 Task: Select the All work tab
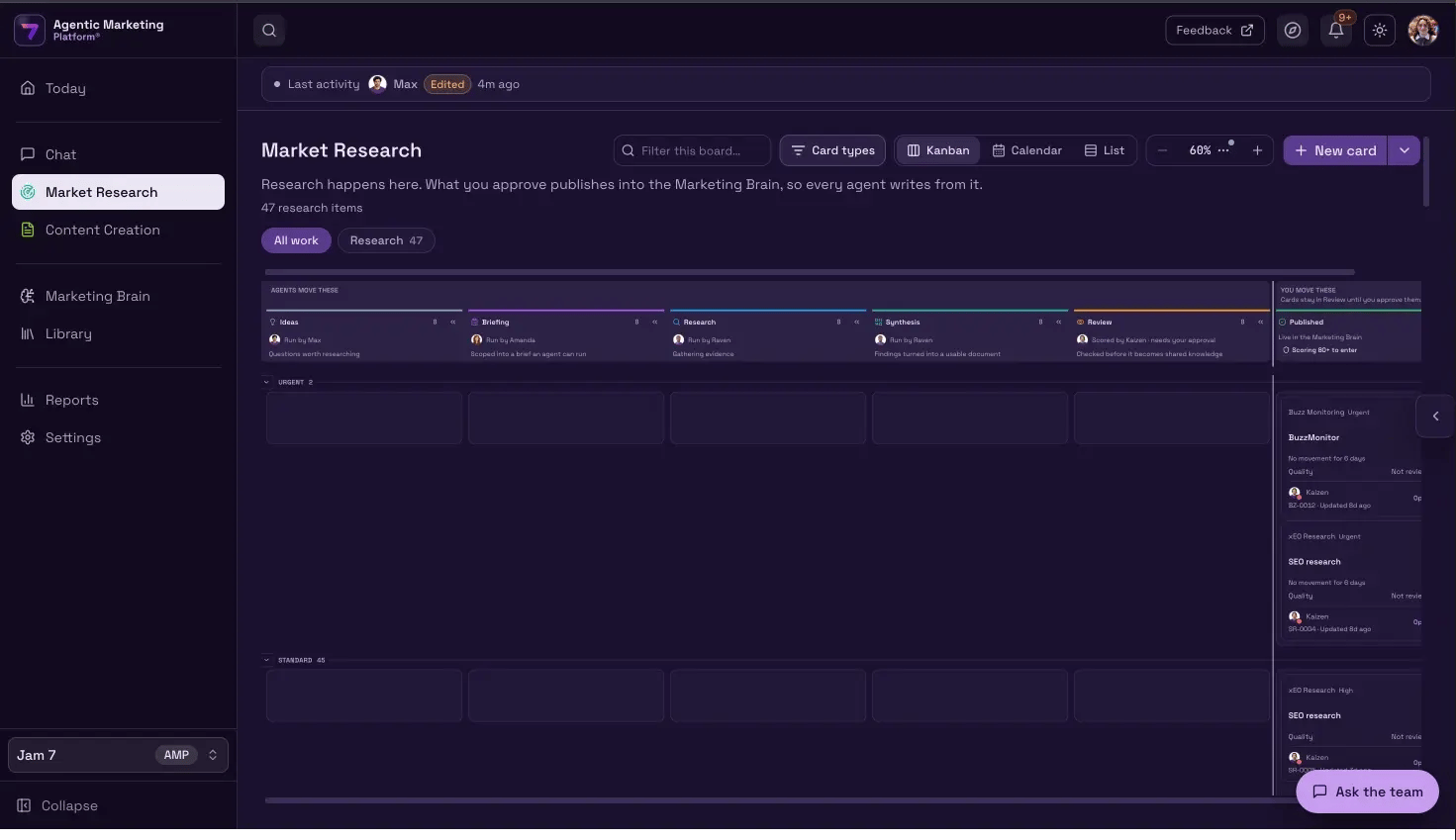click(x=296, y=240)
